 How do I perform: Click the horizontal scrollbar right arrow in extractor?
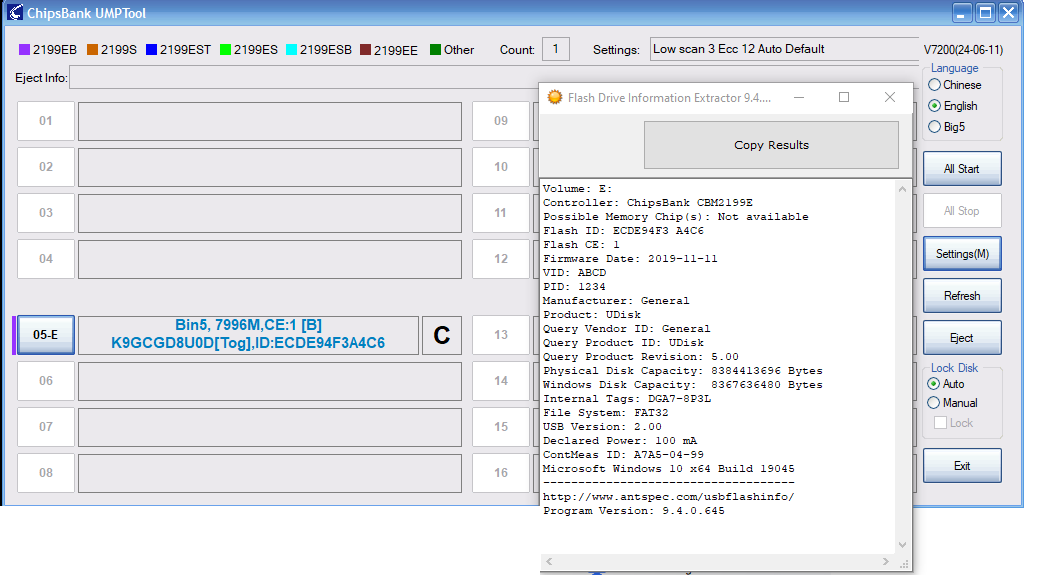pyautogui.click(x=886, y=562)
